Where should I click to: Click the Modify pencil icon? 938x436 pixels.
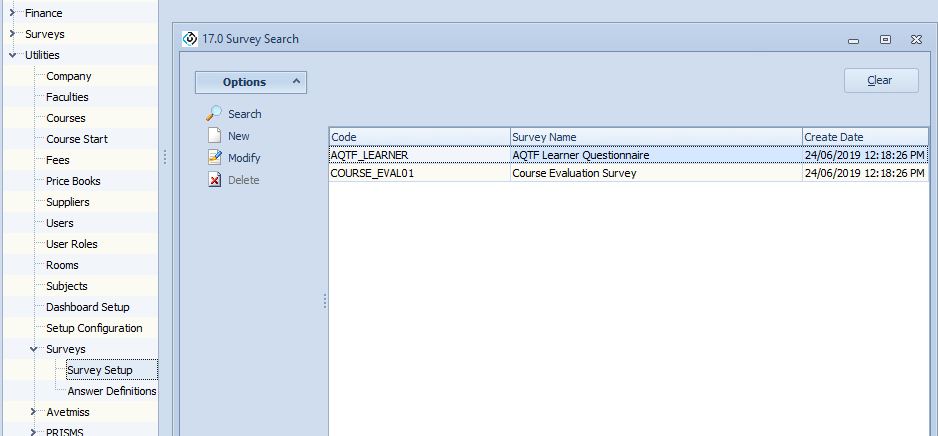[x=214, y=158]
